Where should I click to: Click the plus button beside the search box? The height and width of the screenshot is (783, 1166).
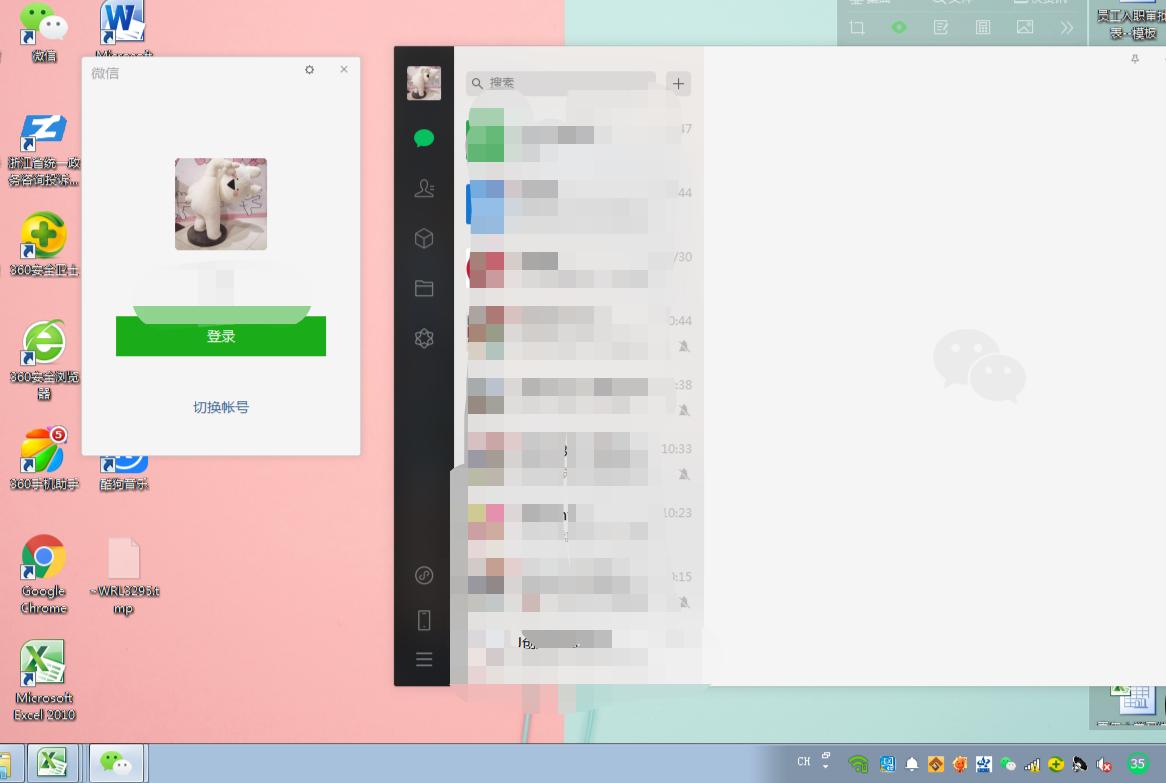pos(678,83)
